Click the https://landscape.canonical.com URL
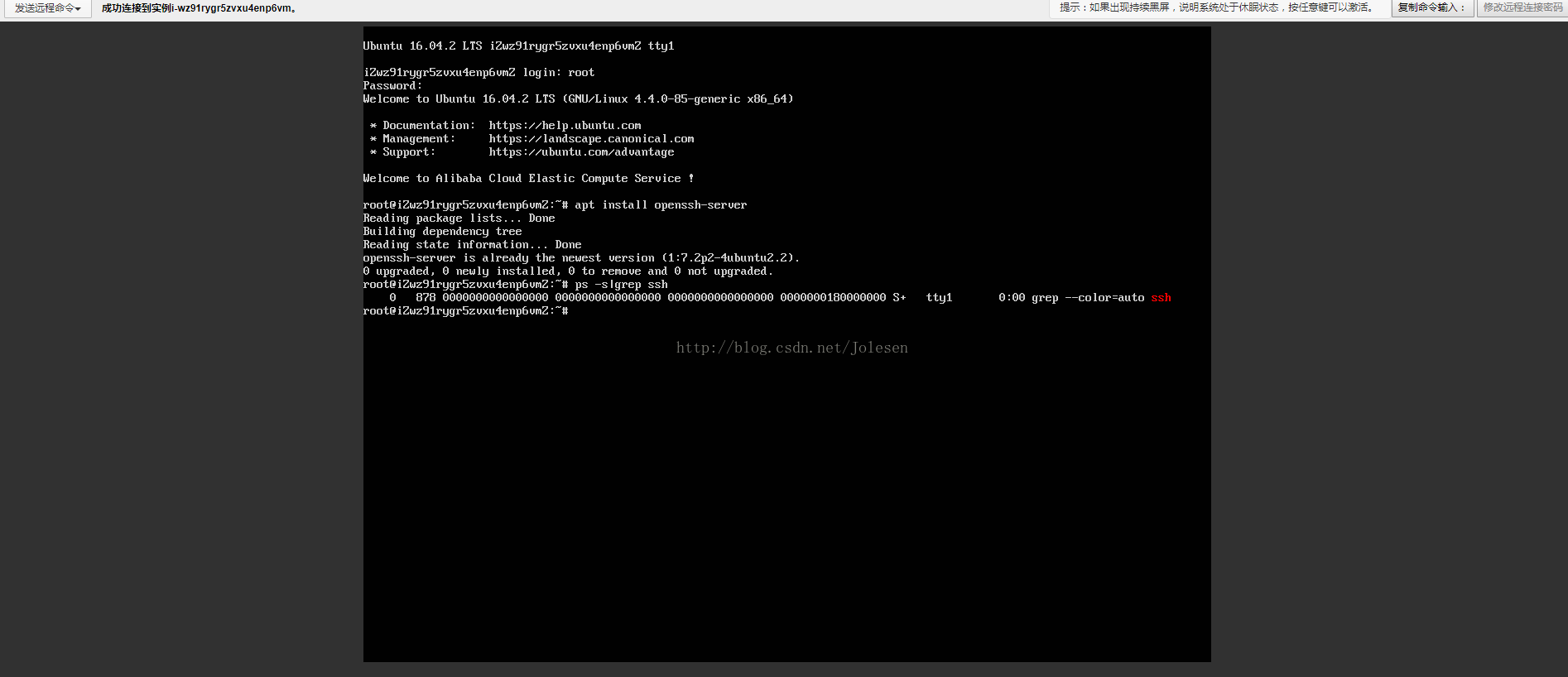 tap(591, 139)
